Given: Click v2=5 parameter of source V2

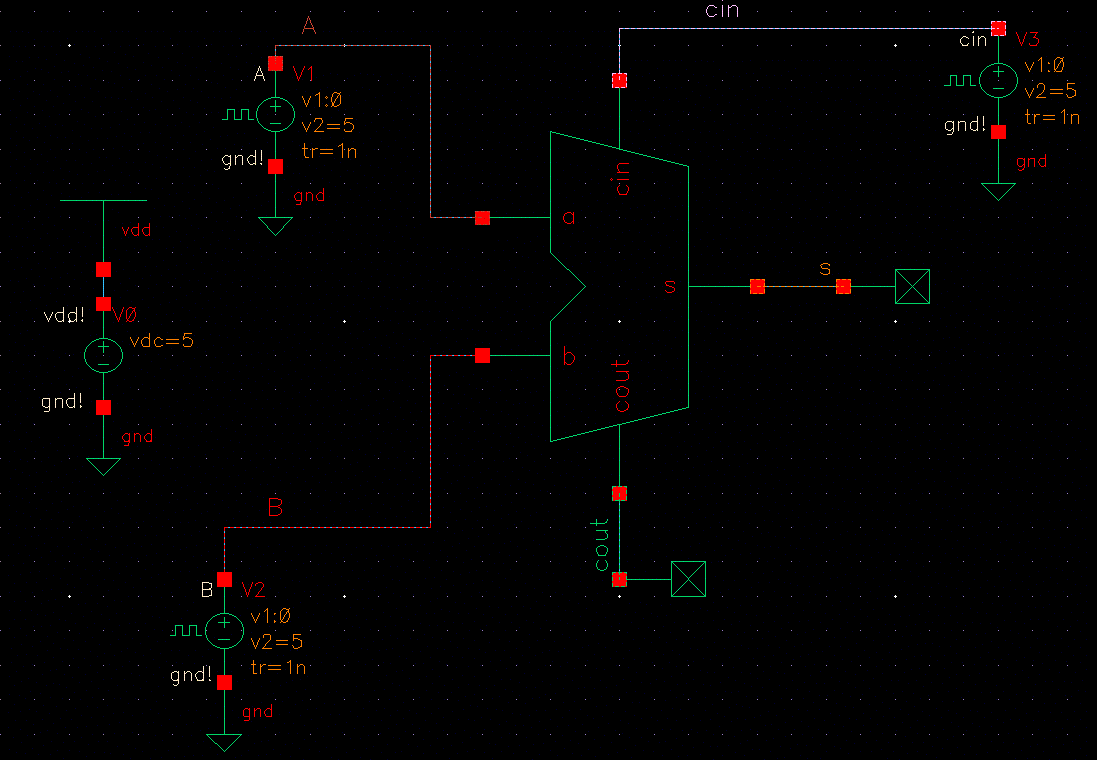Looking at the screenshot, I should point(277,642).
